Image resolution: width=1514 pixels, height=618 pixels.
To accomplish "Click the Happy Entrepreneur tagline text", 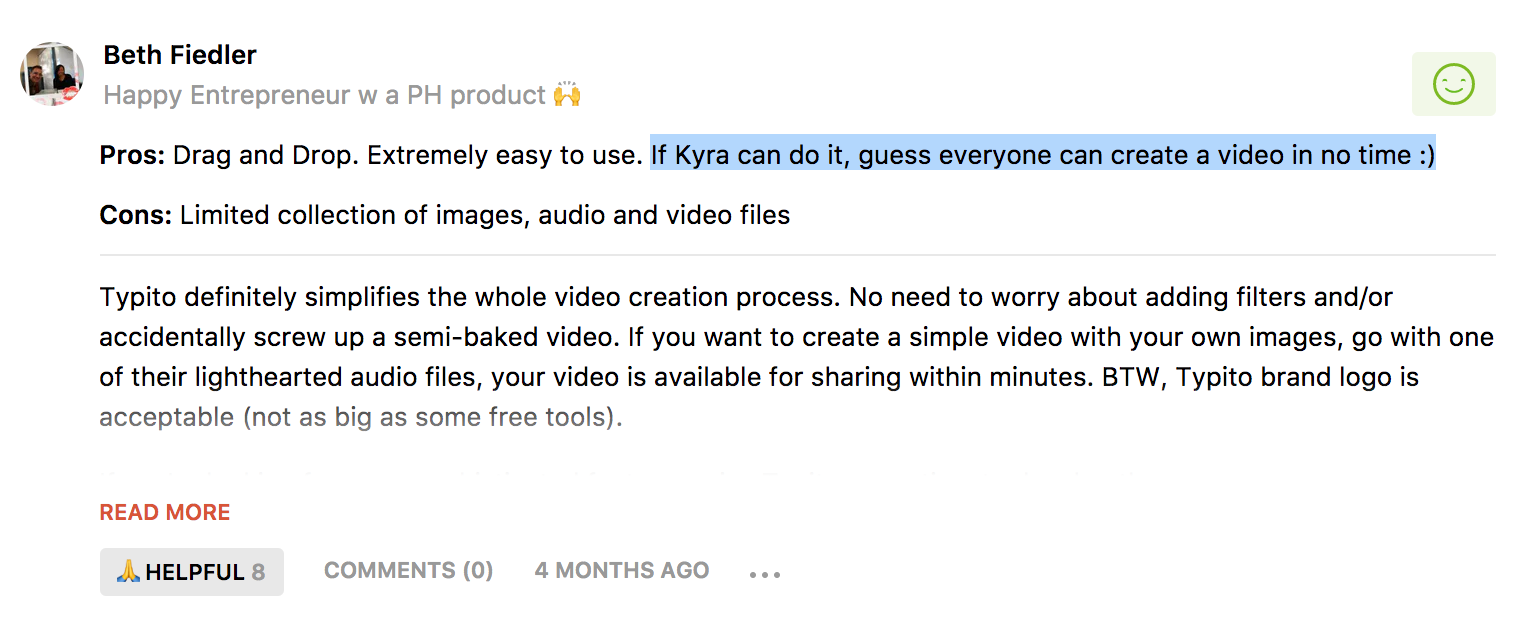I will [324, 95].
